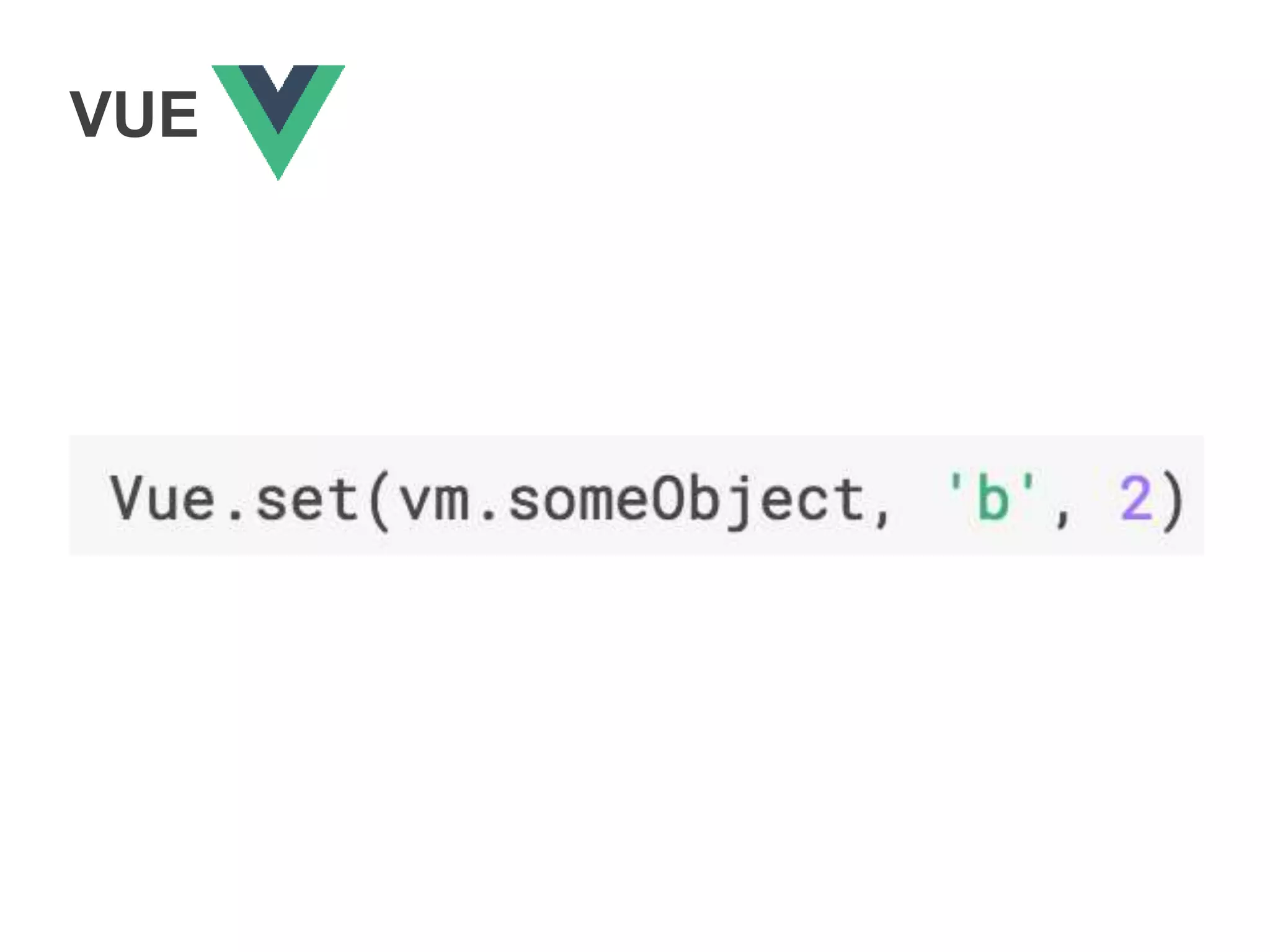The width and height of the screenshot is (1270, 952).
Task: Click the dot between vm and someObject
Action: coord(489,514)
